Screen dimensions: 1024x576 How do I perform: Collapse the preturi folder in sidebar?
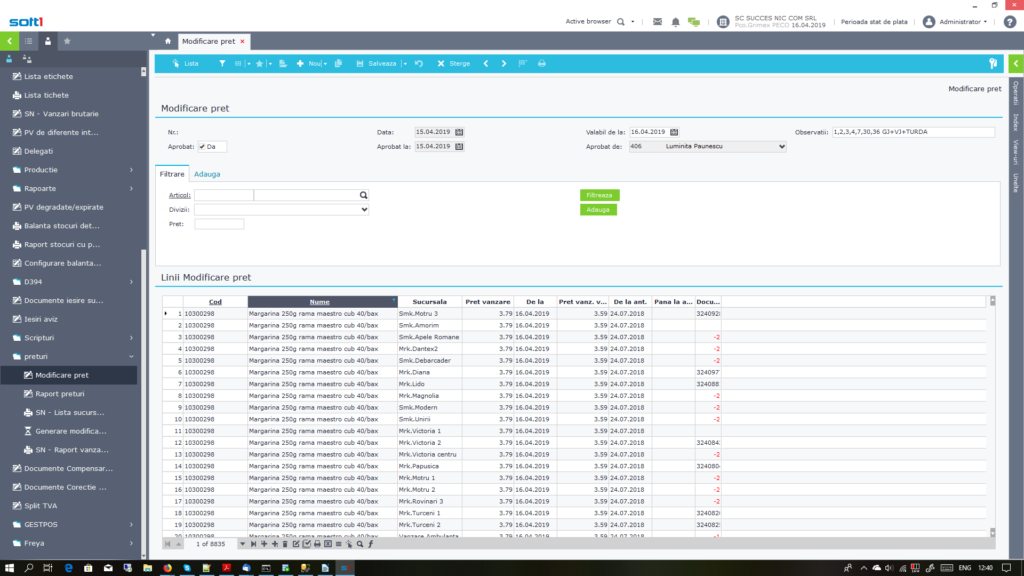[x=131, y=357]
